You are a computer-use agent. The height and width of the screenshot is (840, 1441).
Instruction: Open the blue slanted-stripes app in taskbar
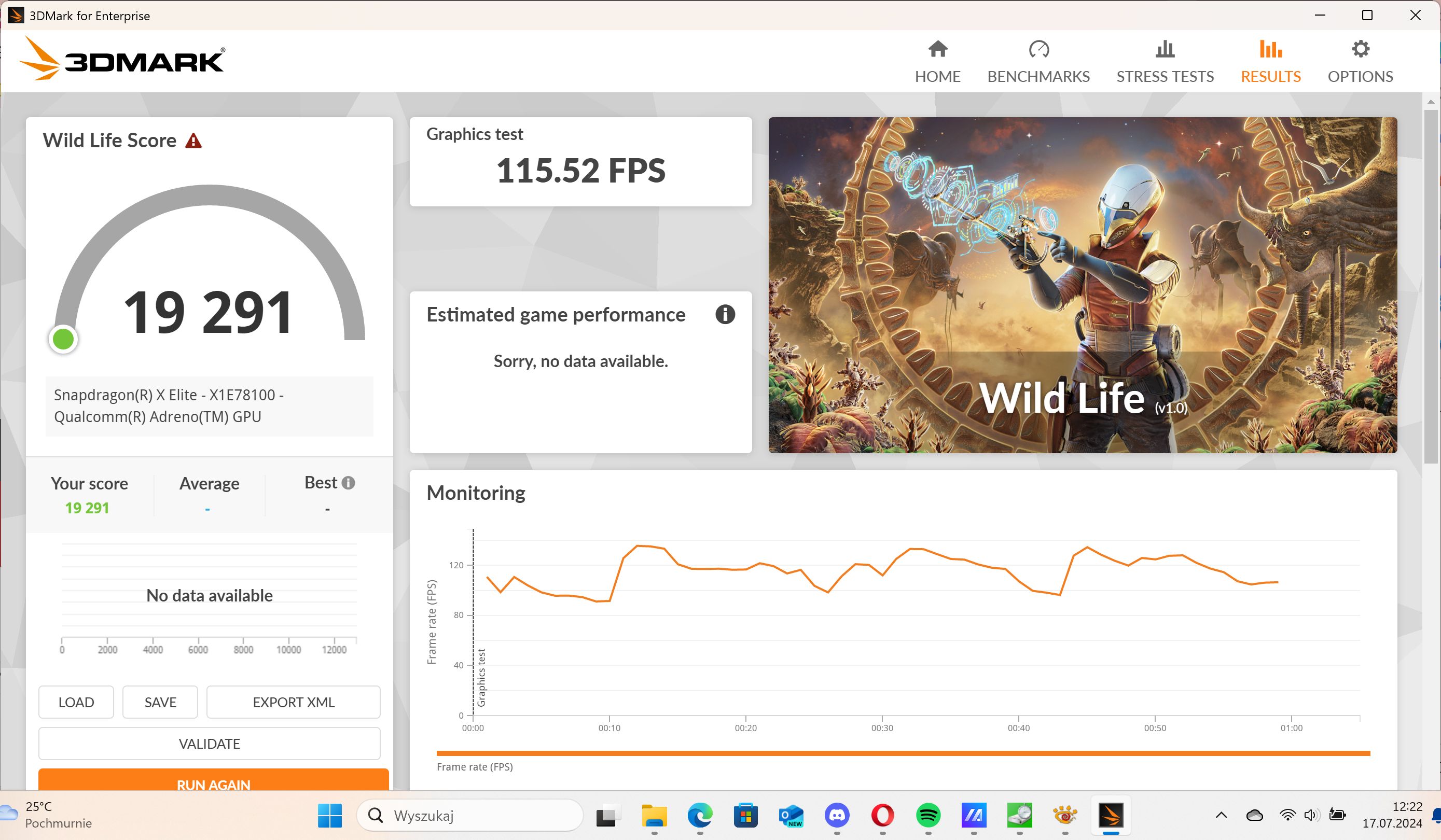[x=974, y=816]
